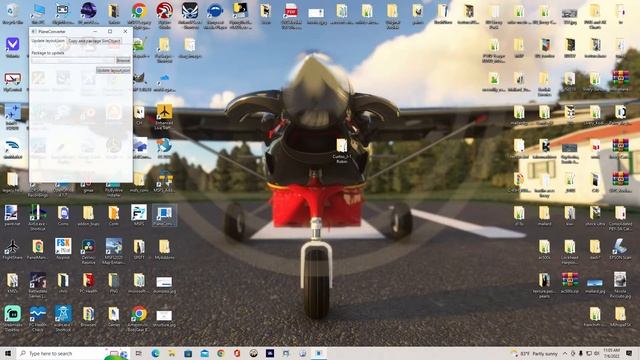Click the Browse button in PlaneConverter
Viewport: 640px width, 360px height.
[x=123, y=60]
